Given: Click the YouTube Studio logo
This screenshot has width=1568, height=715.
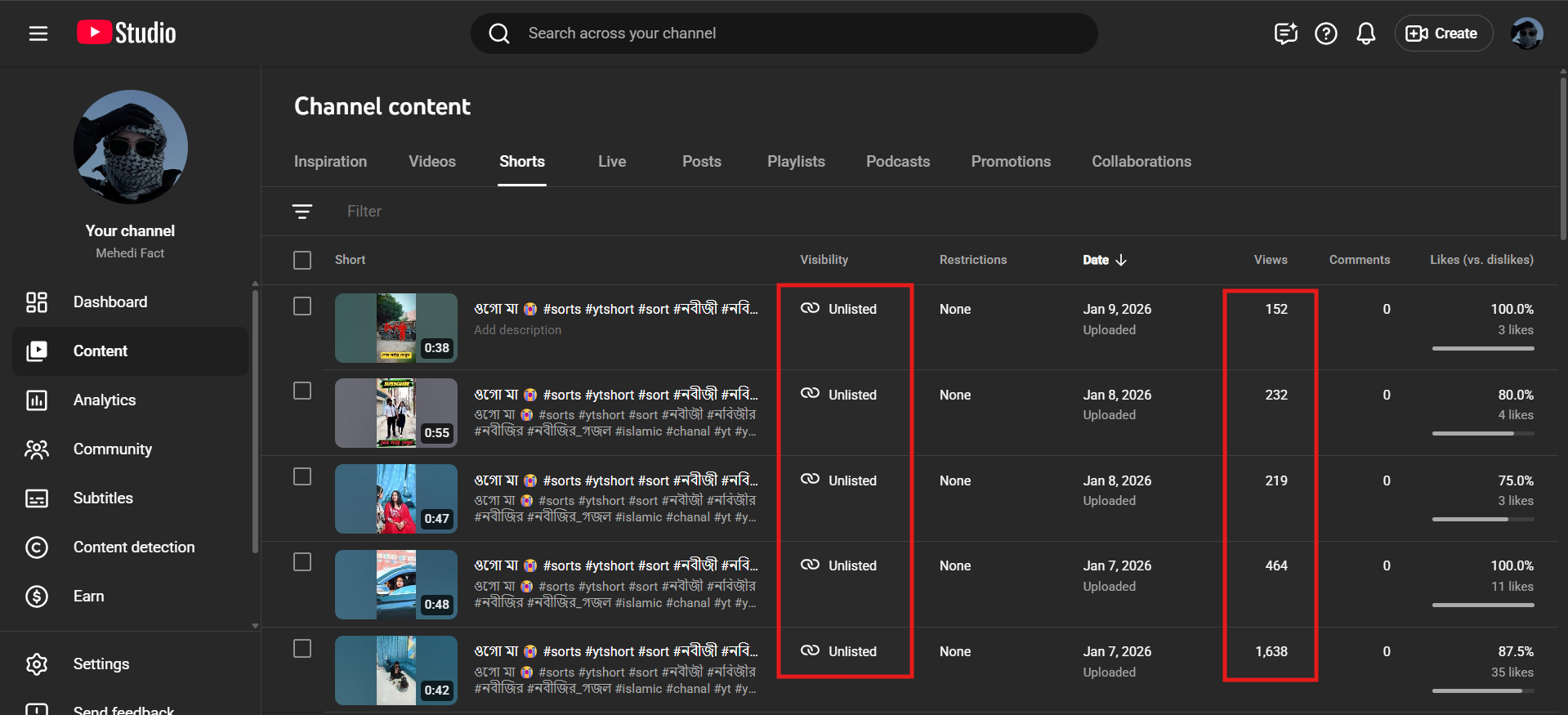Looking at the screenshot, I should click(127, 33).
